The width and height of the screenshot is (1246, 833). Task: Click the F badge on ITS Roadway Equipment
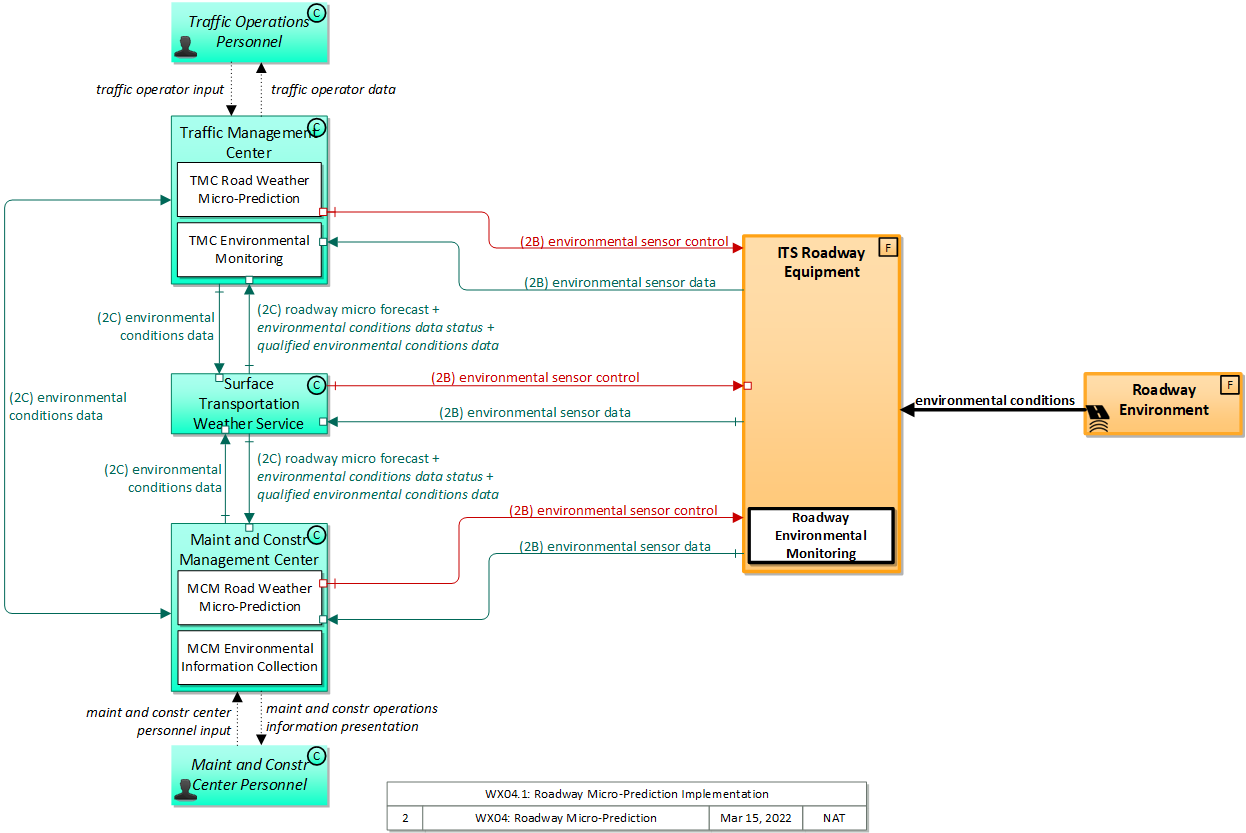pyautogui.click(x=887, y=247)
